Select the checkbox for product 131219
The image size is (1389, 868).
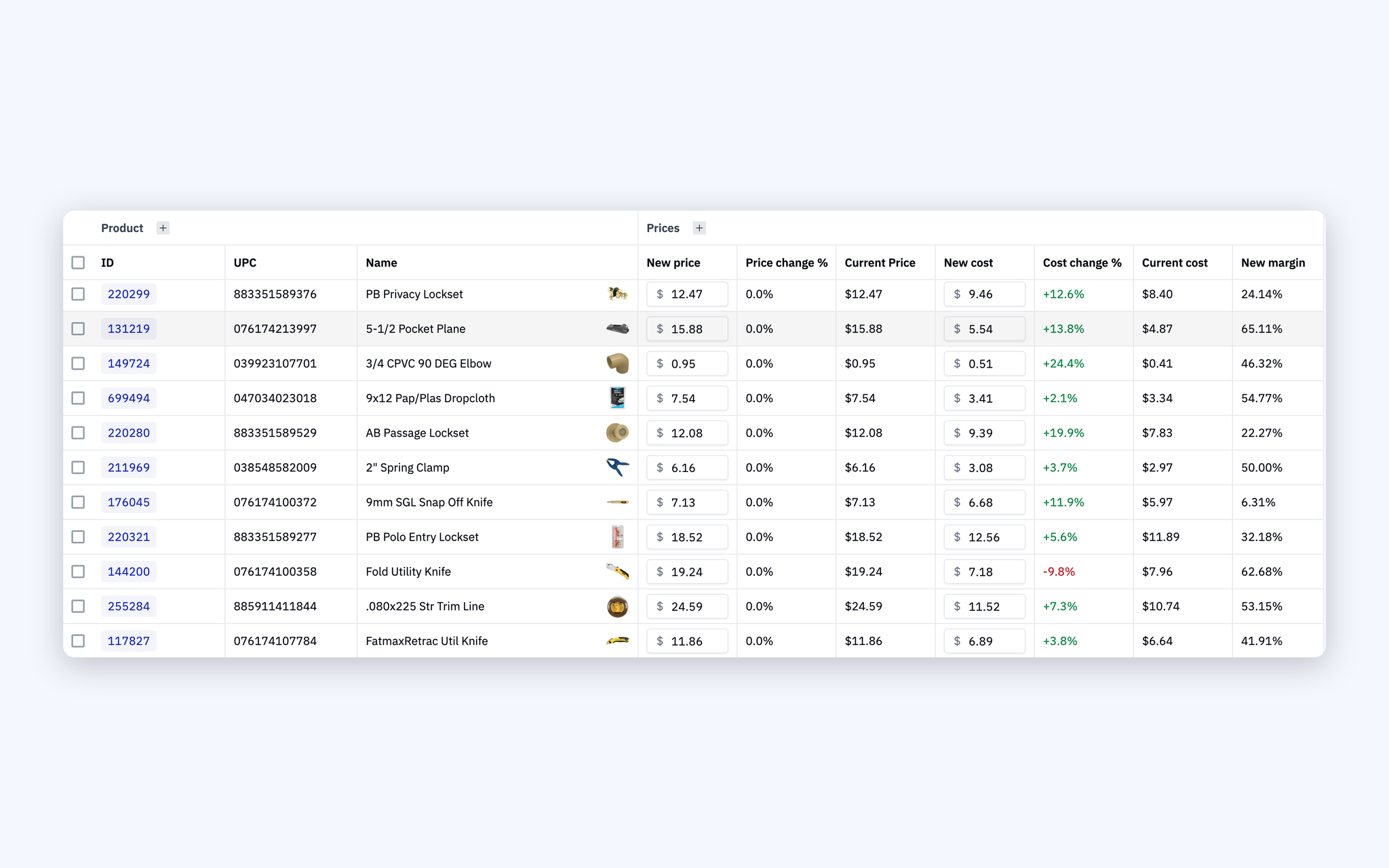78,329
